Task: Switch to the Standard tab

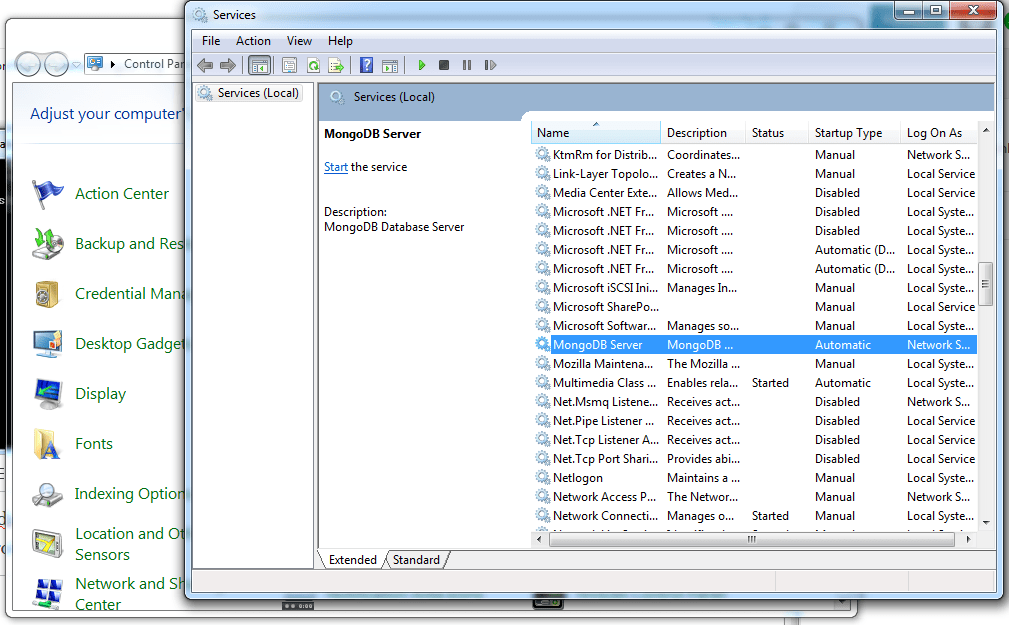Action: pyautogui.click(x=416, y=560)
